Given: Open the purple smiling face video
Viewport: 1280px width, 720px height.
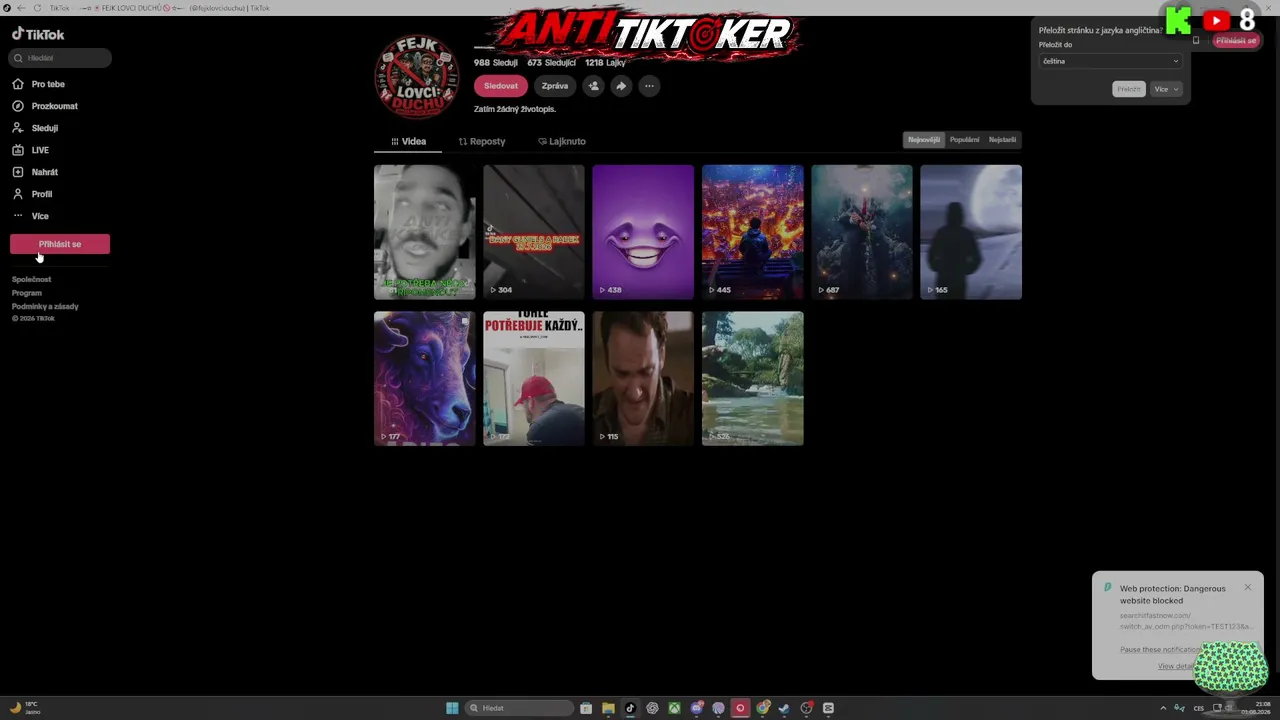Looking at the screenshot, I should [643, 232].
